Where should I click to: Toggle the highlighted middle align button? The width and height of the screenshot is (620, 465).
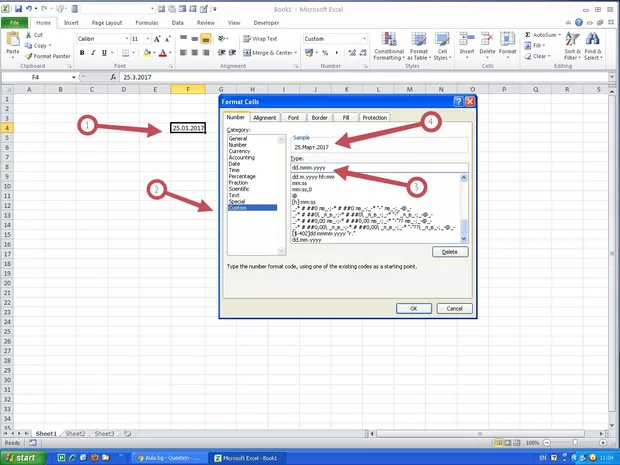click(x=205, y=39)
